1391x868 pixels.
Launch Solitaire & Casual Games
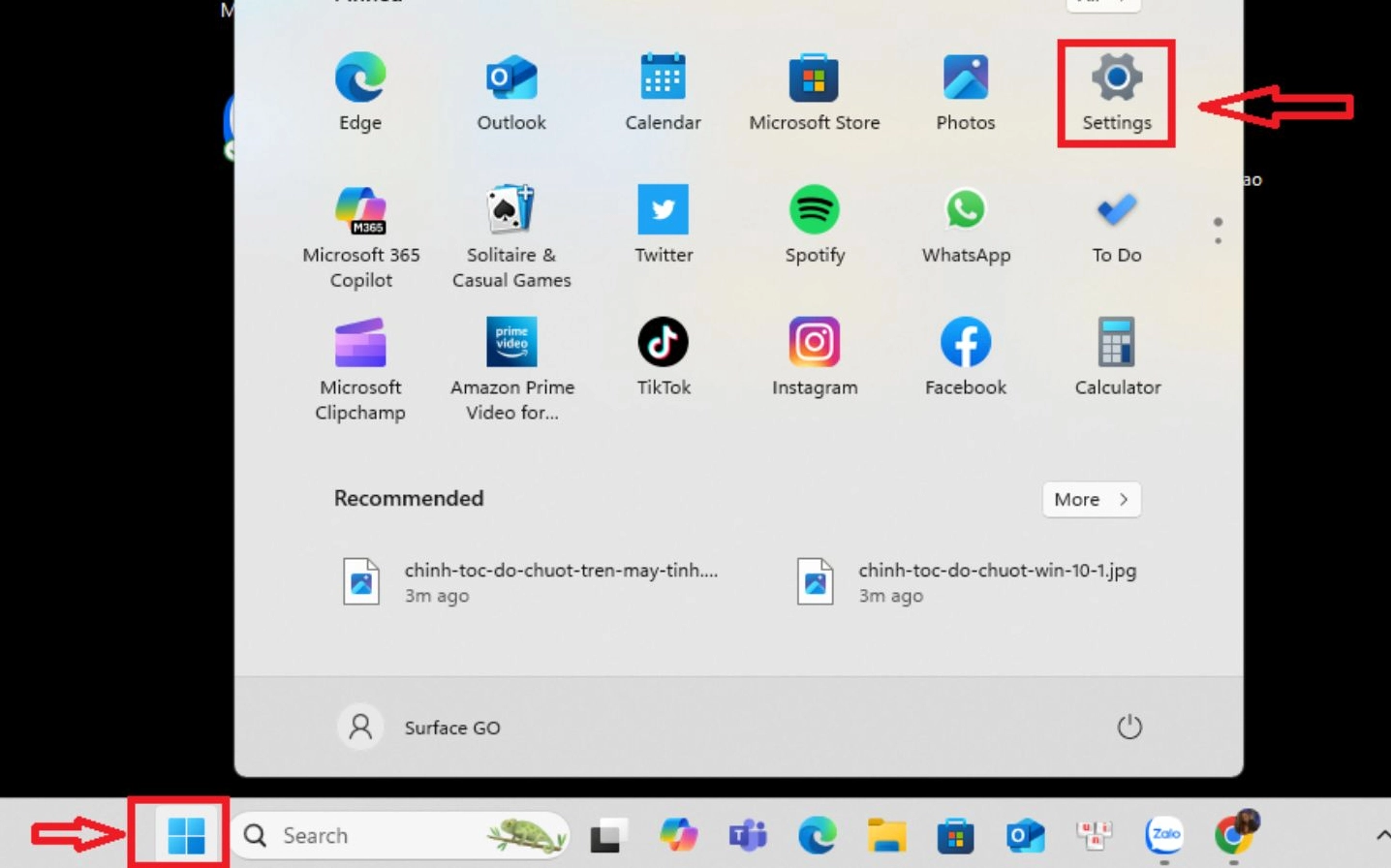pos(510,223)
